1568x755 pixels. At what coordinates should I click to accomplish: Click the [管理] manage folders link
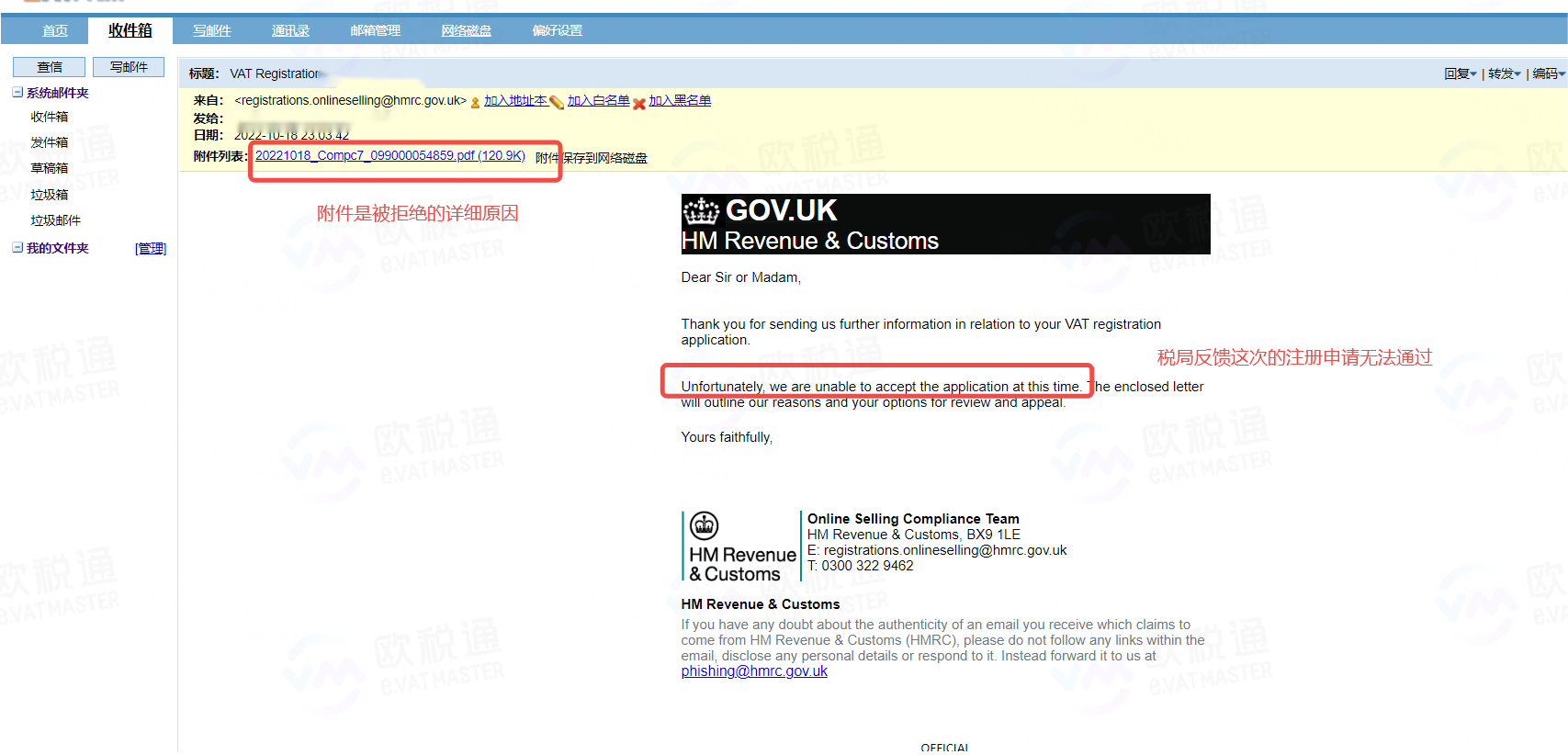(151, 248)
